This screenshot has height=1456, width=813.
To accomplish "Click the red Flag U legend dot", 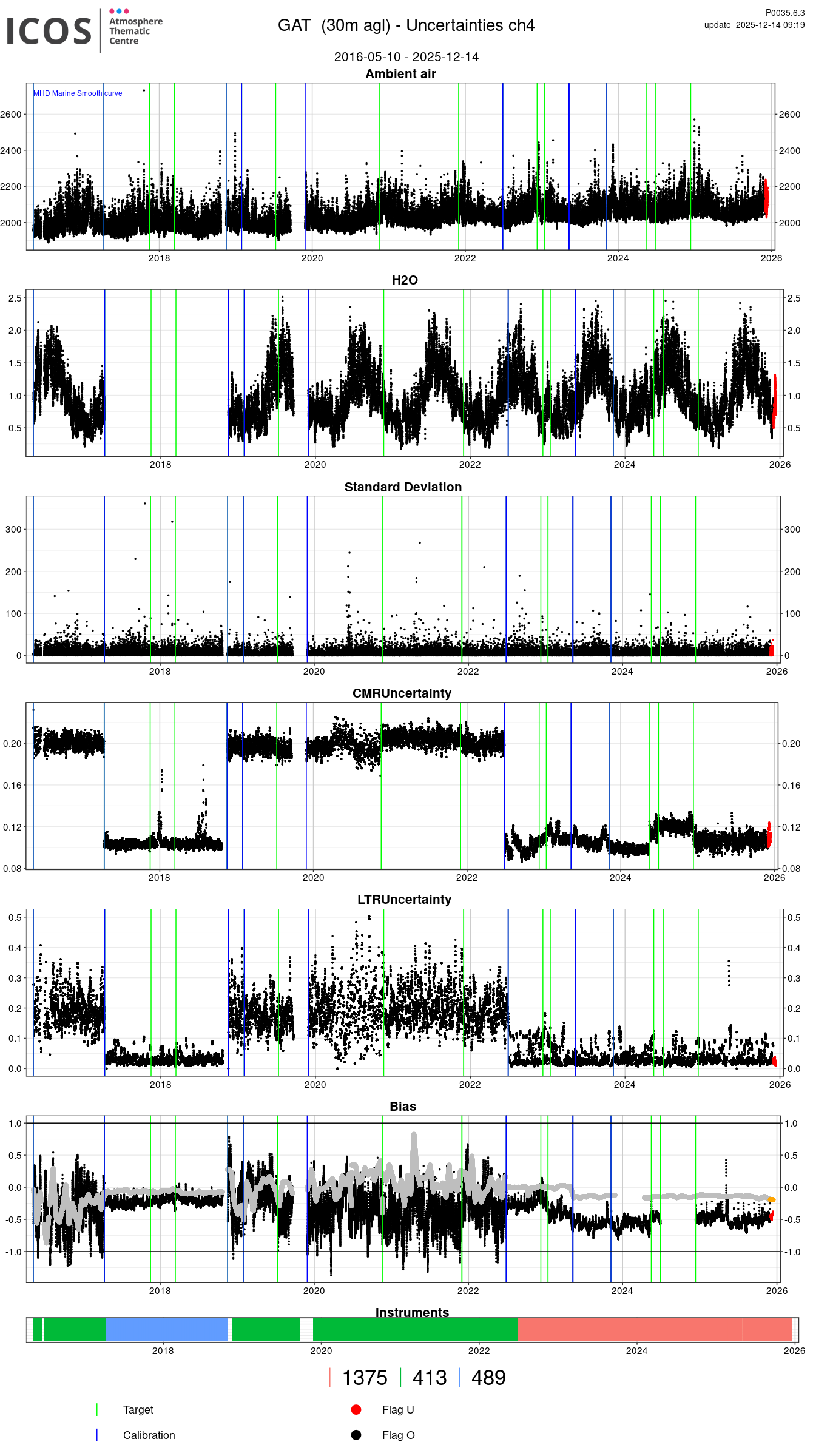I will click(x=356, y=1409).
